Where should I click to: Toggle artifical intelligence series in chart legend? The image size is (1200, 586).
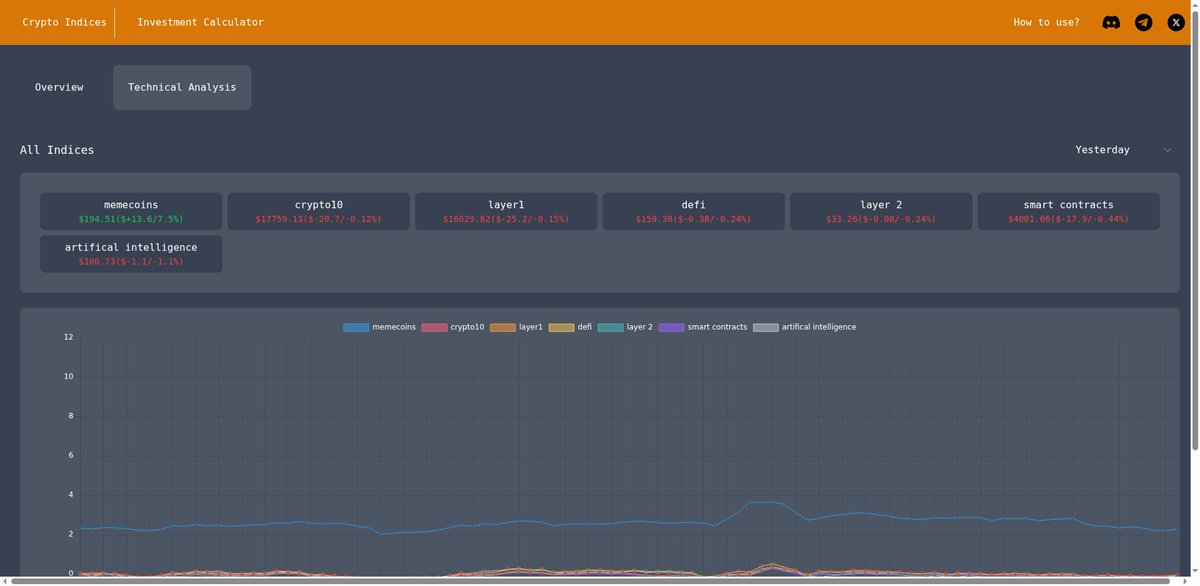pos(805,327)
